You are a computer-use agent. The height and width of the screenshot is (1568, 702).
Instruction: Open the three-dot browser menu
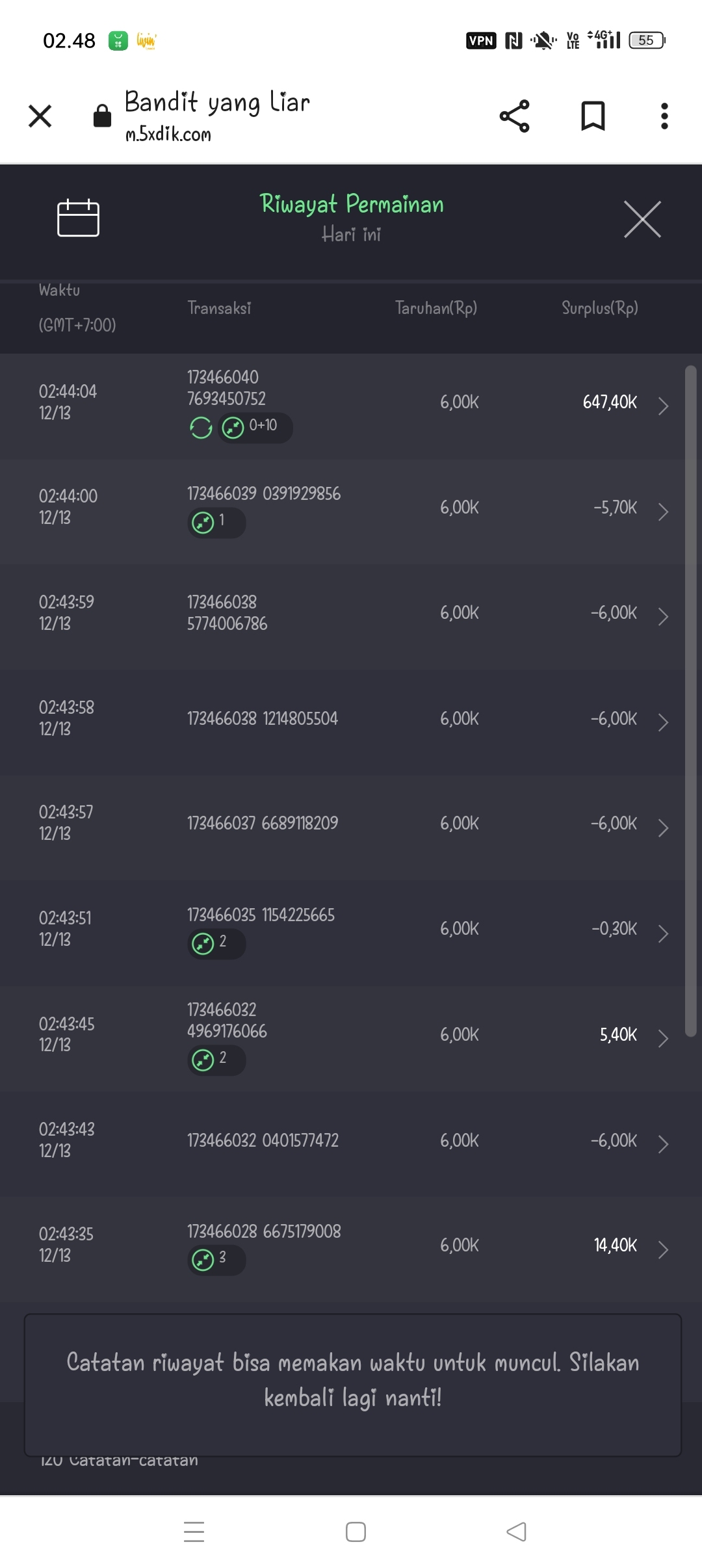click(664, 116)
